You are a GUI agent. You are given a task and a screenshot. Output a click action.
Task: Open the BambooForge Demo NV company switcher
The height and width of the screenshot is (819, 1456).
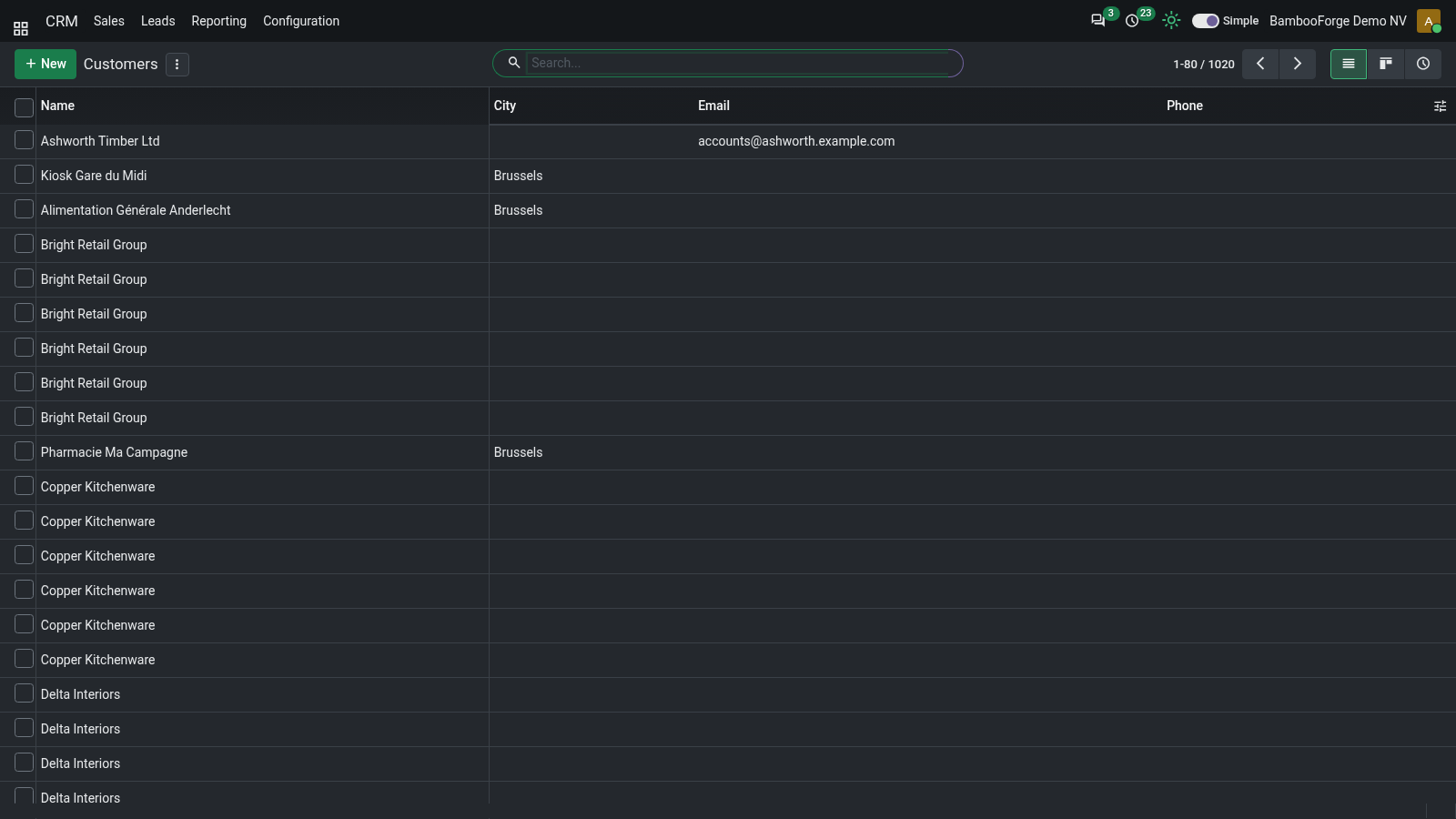(1338, 21)
